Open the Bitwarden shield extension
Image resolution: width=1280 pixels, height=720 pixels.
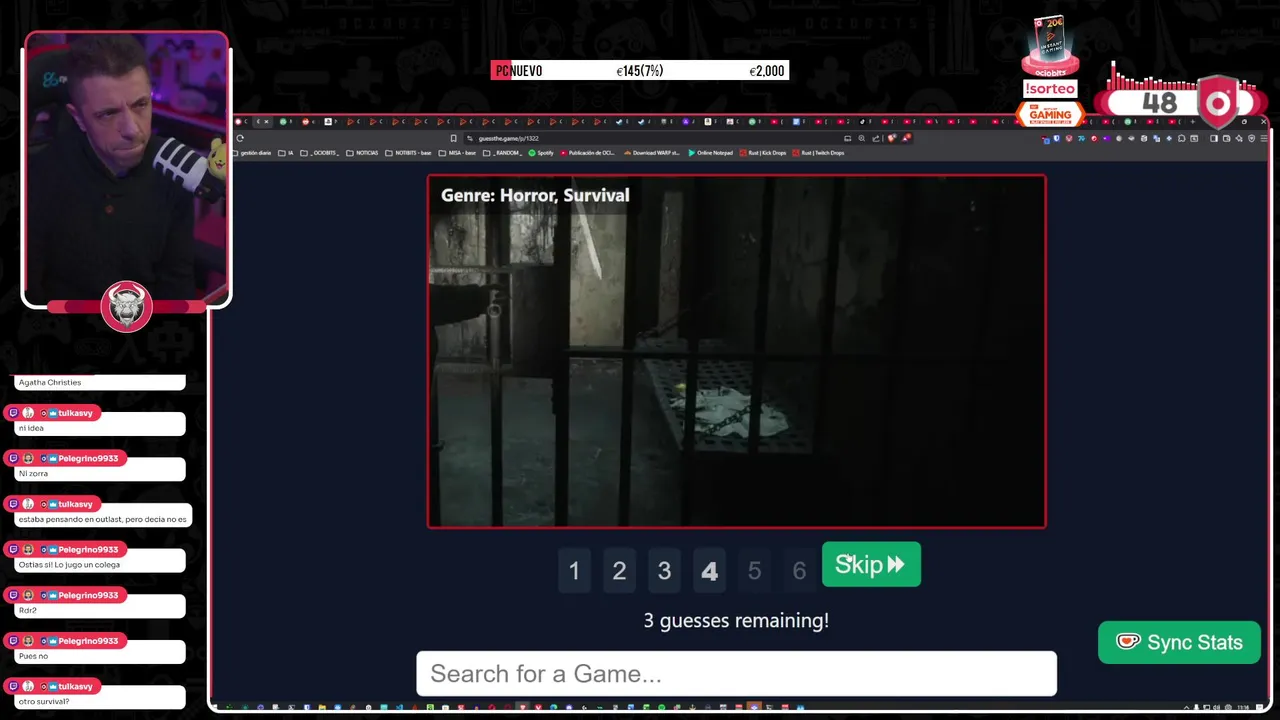point(1056,138)
